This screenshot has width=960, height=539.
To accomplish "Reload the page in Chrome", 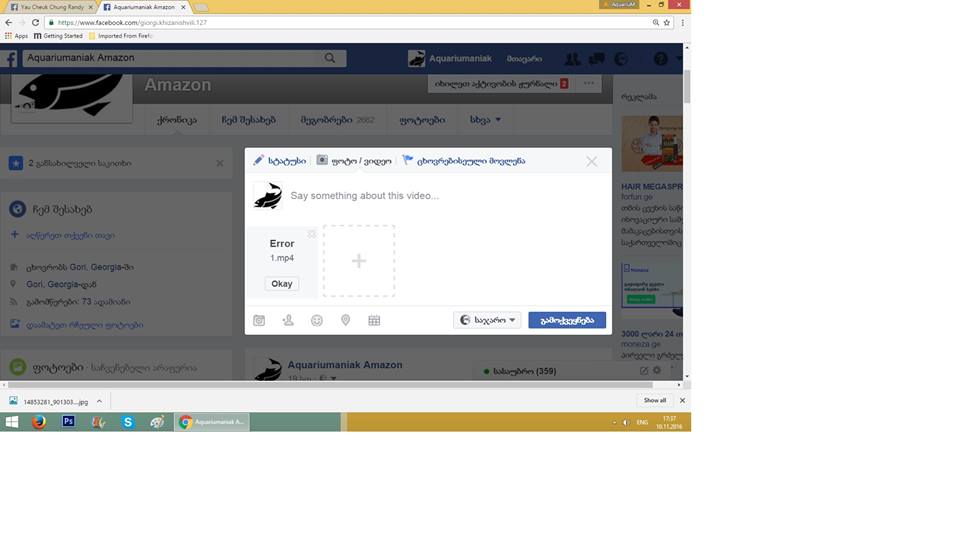I will (36, 23).
